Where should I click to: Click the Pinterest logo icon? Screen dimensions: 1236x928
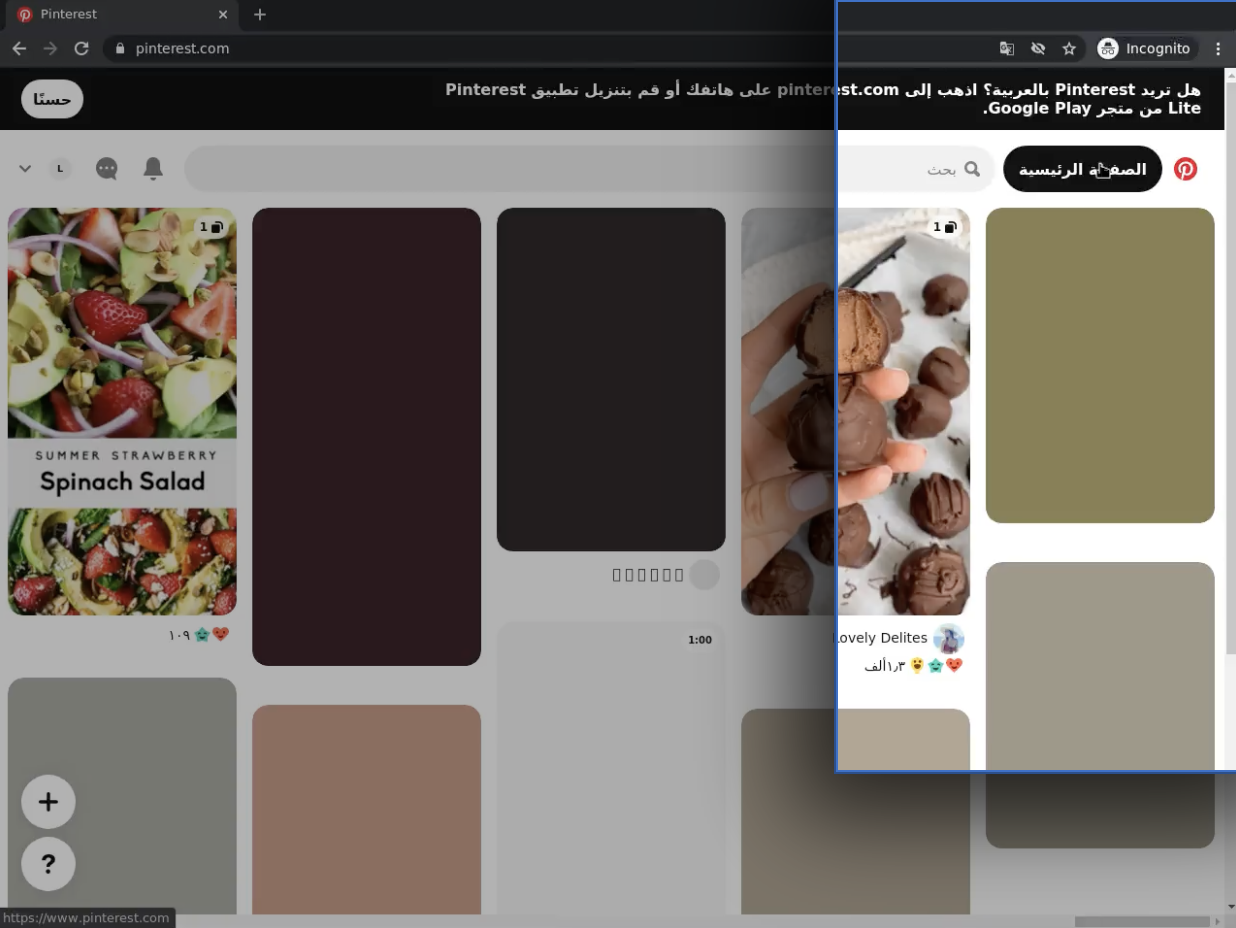[x=1185, y=169]
